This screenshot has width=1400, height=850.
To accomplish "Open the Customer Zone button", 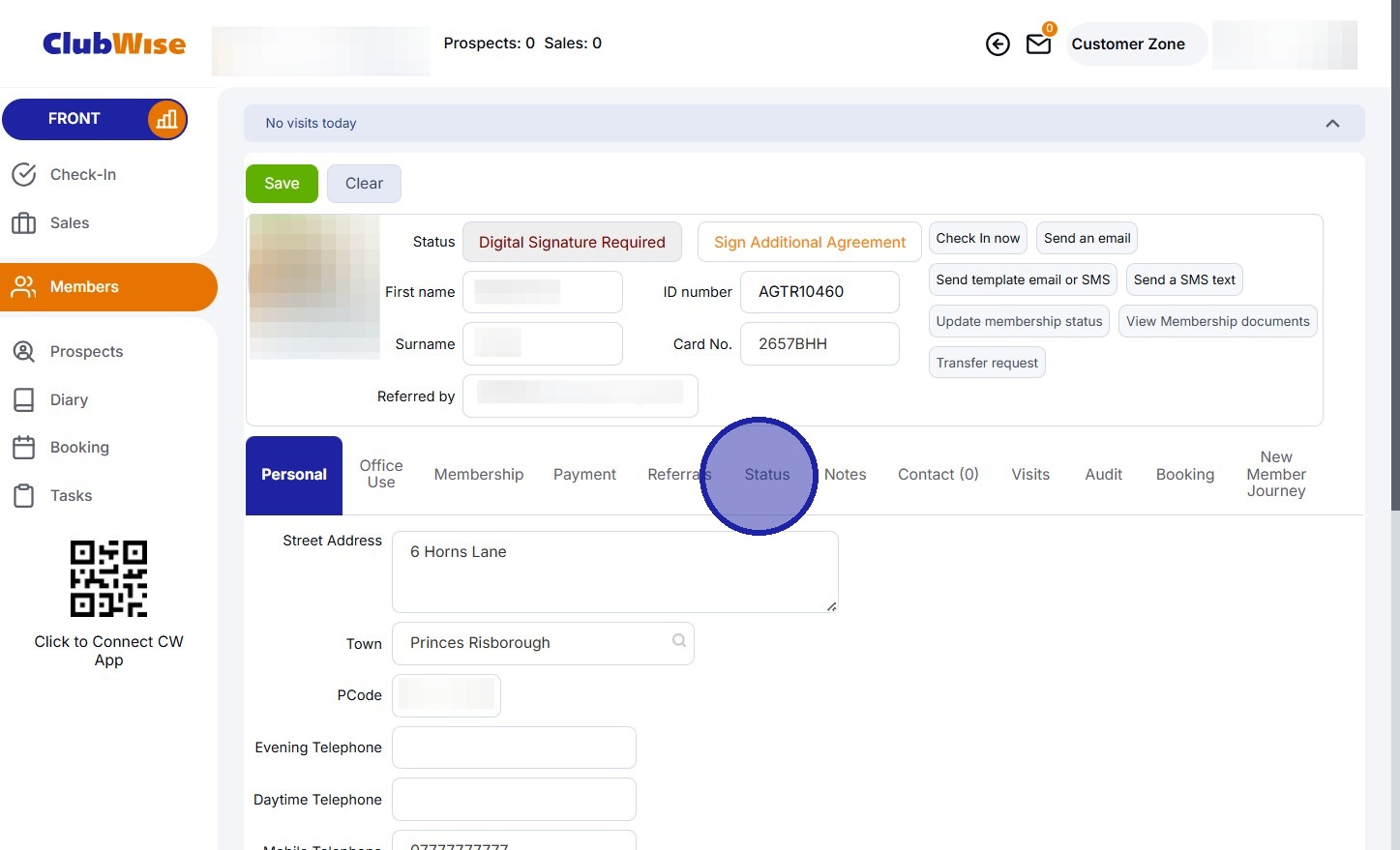I will [1137, 44].
